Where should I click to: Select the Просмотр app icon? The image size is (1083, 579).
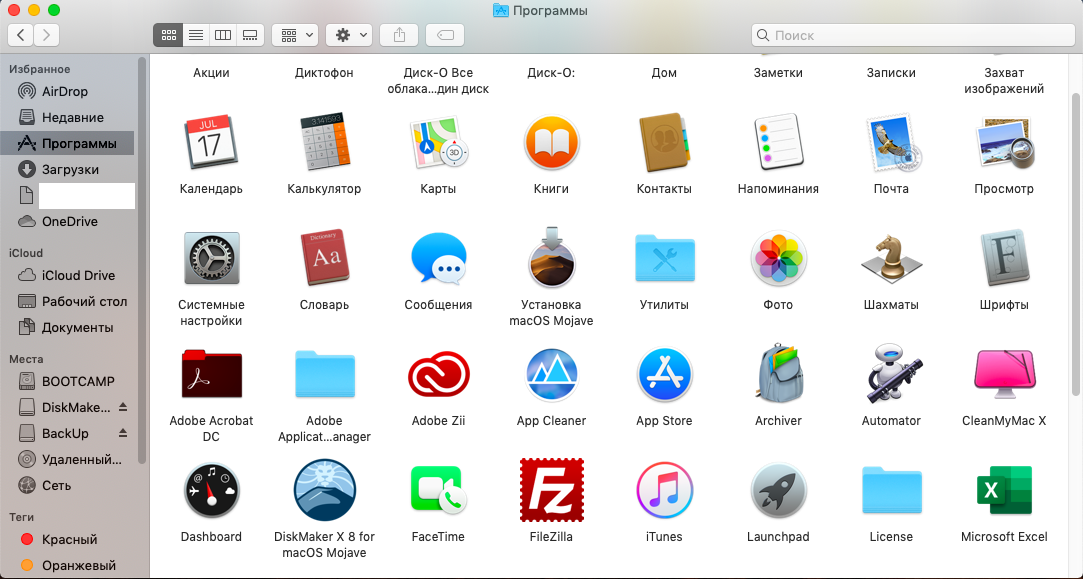coord(1004,144)
